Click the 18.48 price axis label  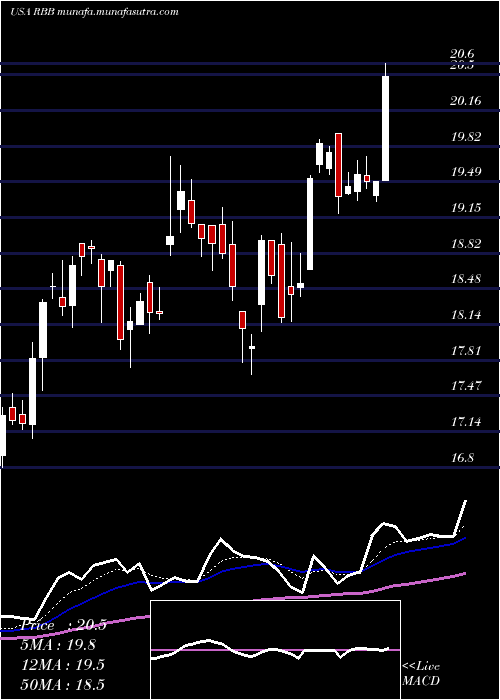pos(466,279)
